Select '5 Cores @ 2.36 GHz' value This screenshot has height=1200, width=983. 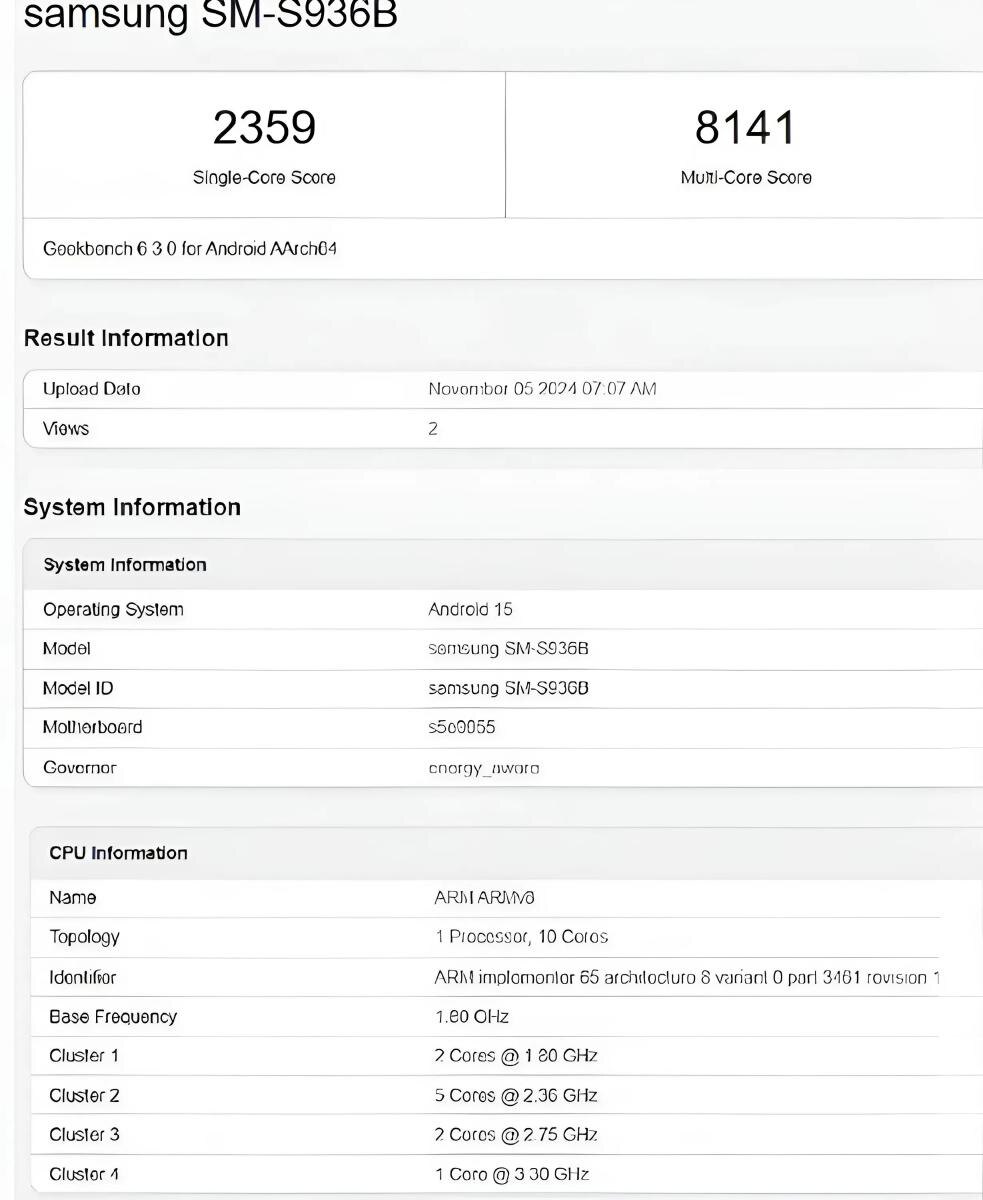(516, 1096)
